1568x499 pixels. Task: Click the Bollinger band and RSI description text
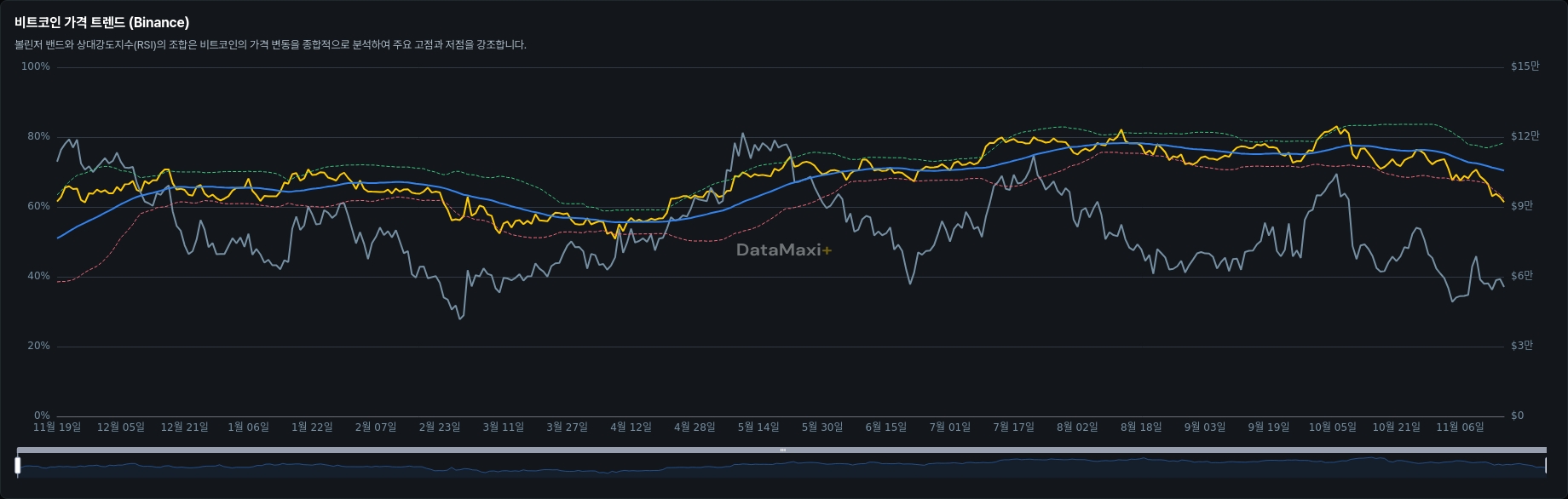(x=270, y=45)
